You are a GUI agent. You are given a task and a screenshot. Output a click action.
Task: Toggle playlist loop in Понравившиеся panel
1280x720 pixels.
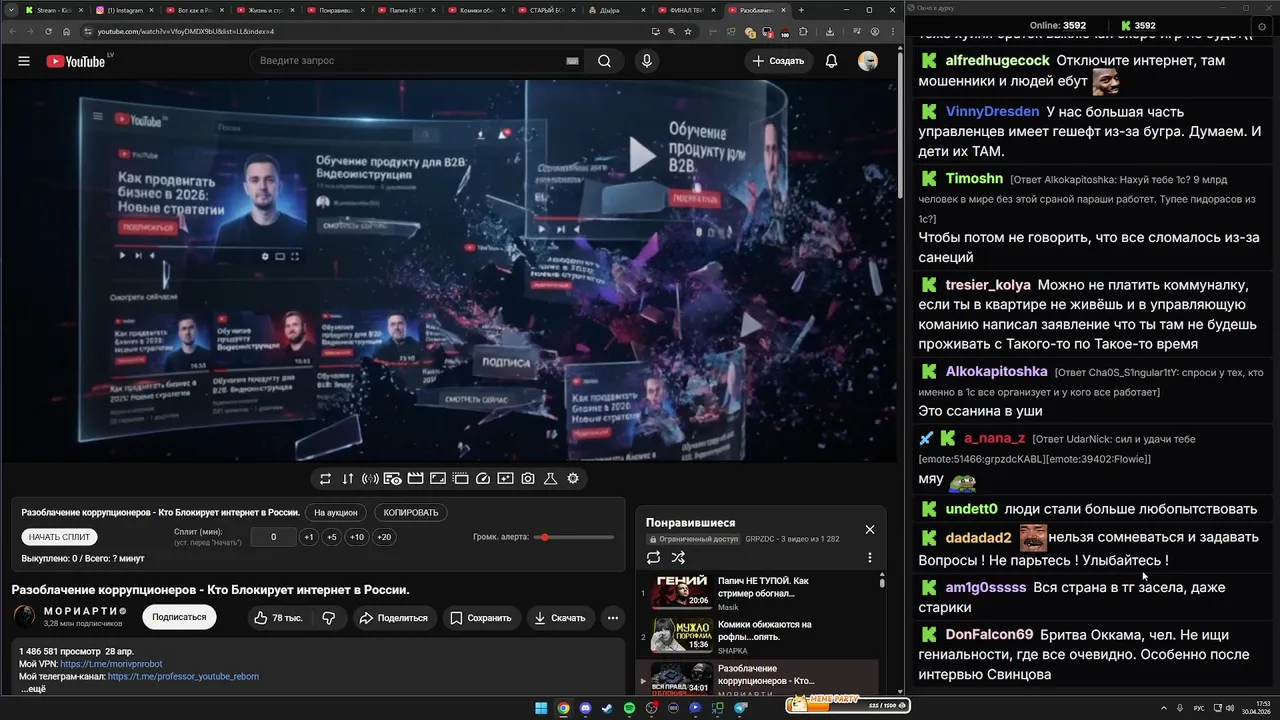(654, 558)
